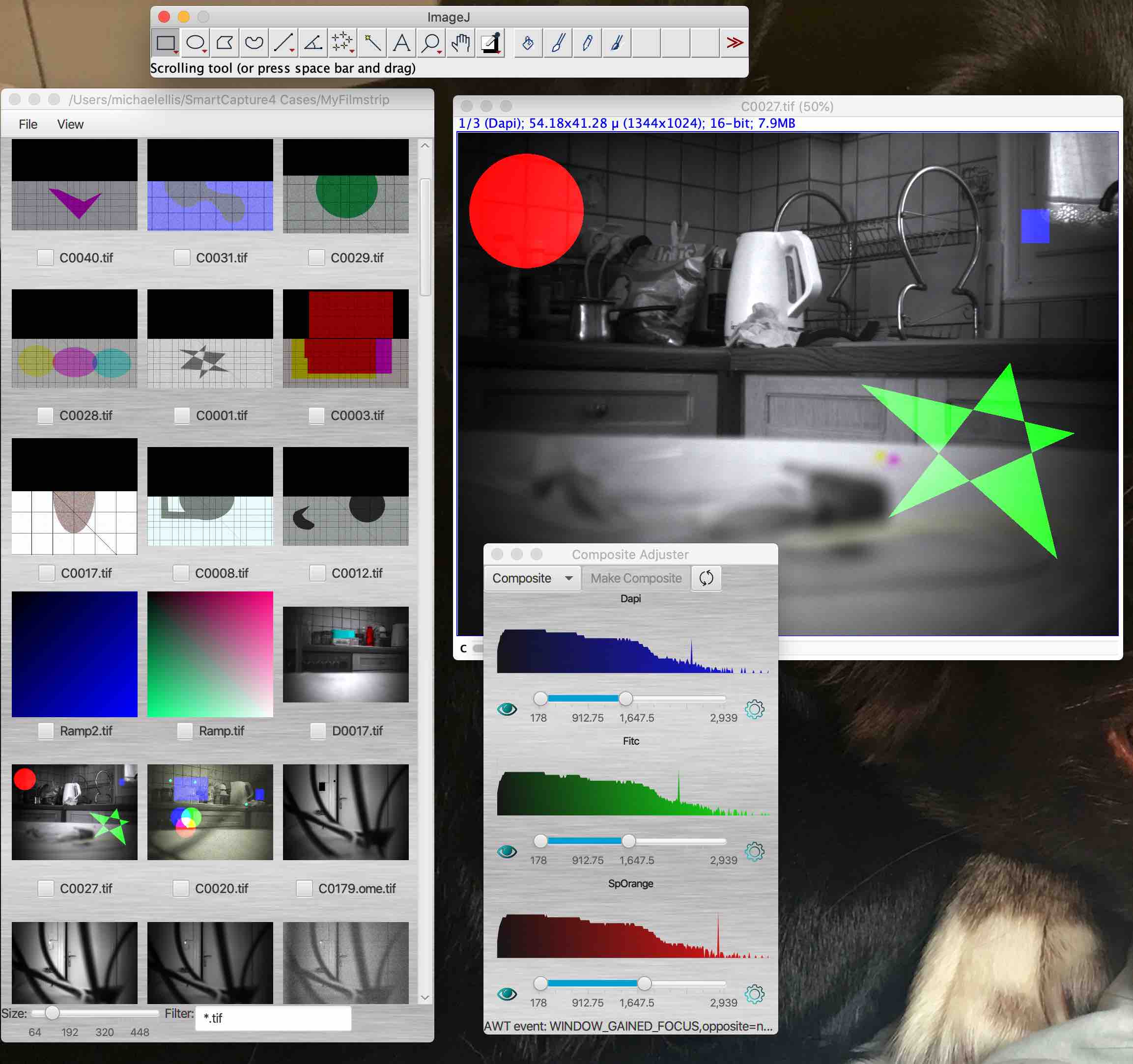Pick the Magnifying glass tool
This screenshot has width=1133, height=1064.
tap(431, 43)
